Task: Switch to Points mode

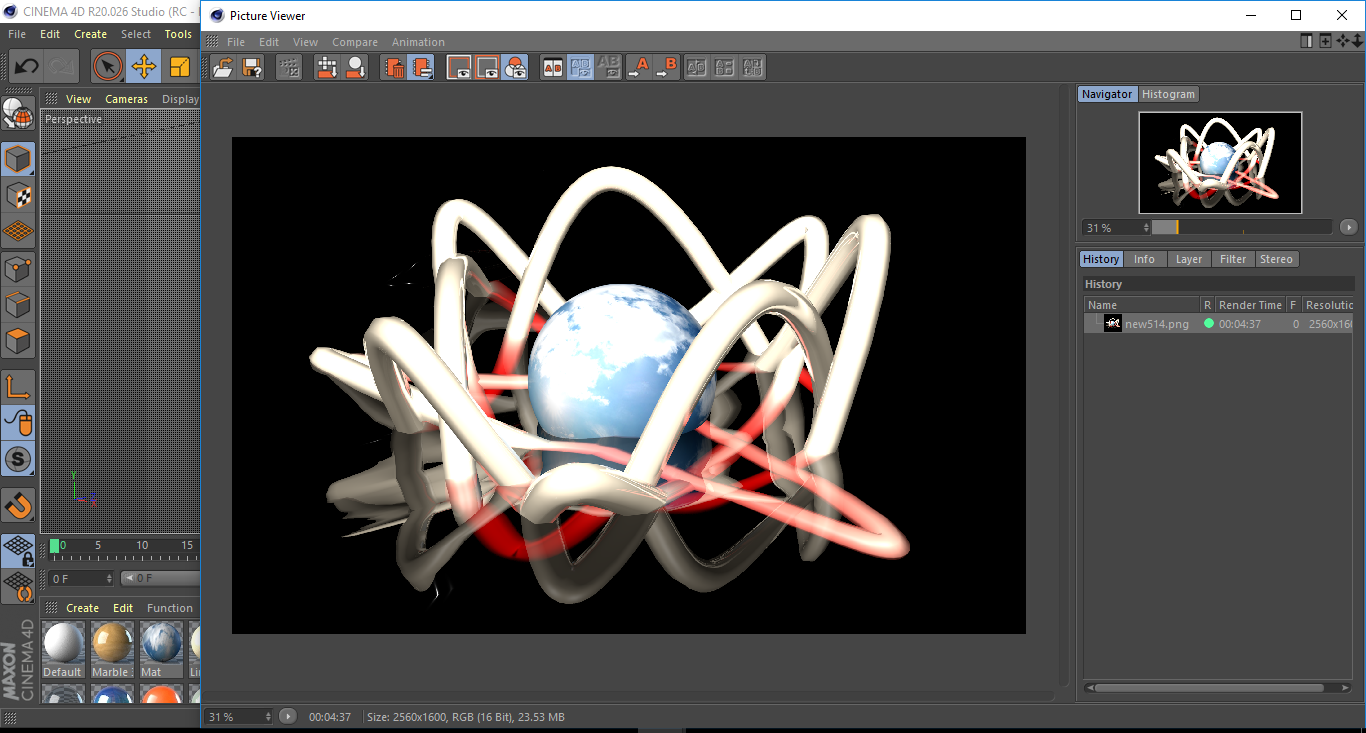Action: tap(18, 268)
